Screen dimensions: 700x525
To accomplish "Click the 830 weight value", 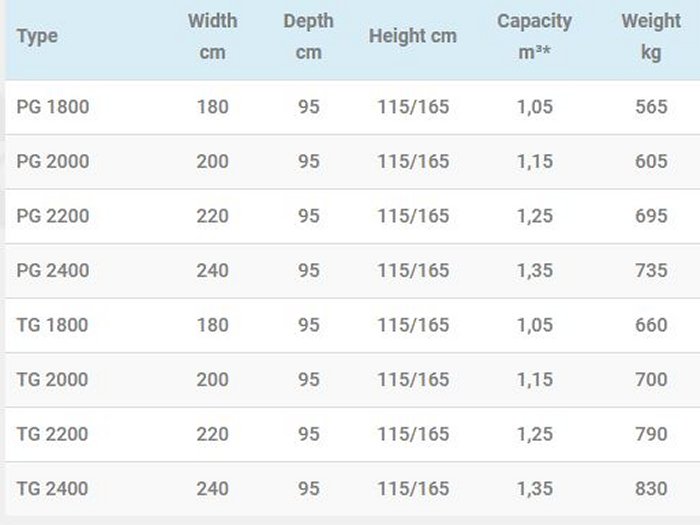I will tap(651, 489).
